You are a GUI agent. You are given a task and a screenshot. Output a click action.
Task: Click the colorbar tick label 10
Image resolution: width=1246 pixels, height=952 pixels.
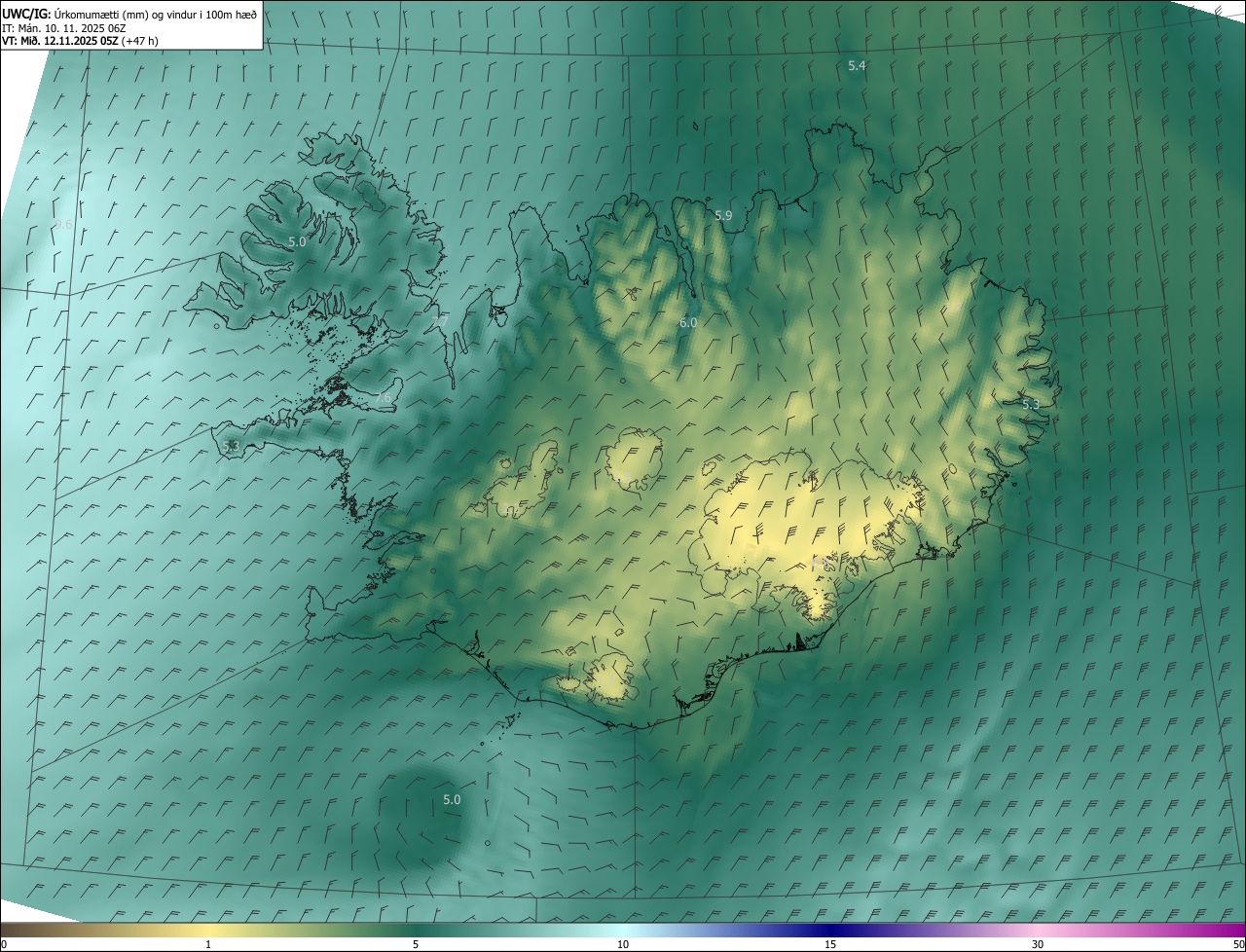tap(623, 944)
